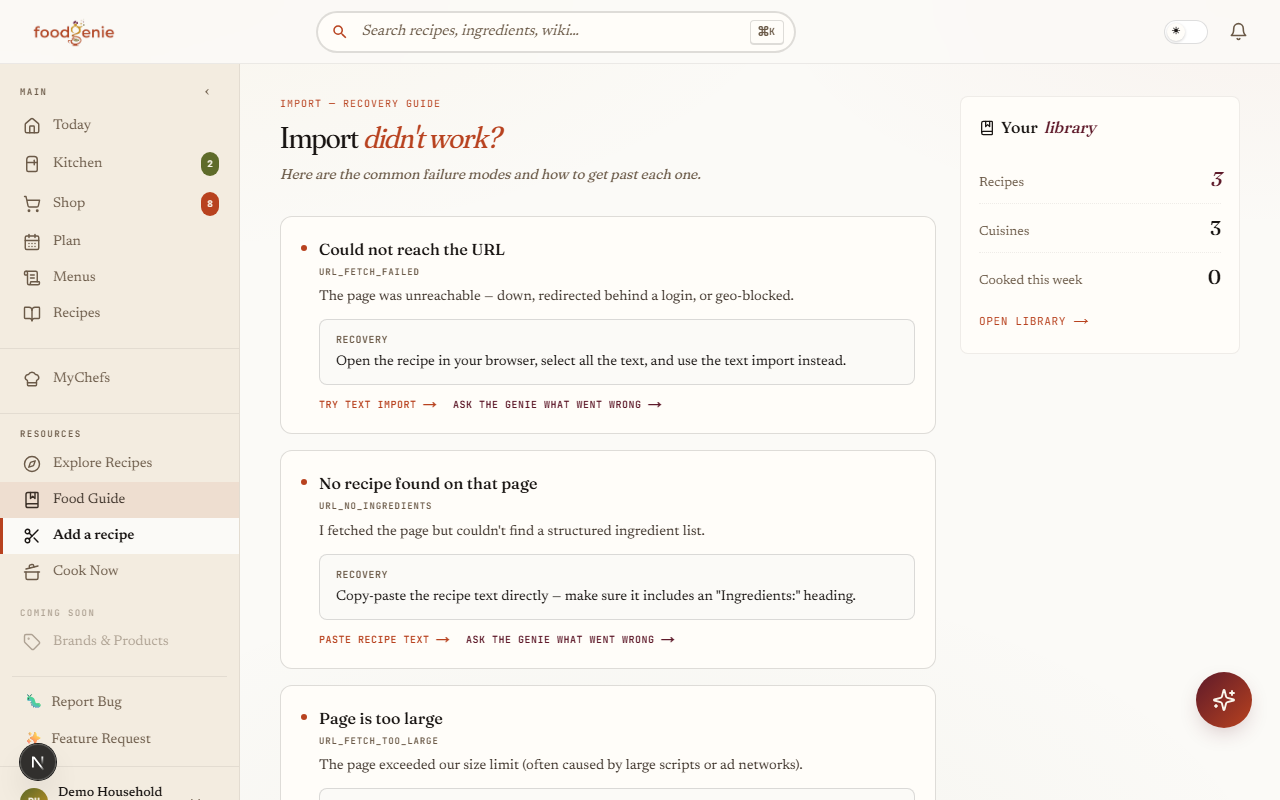The height and width of the screenshot is (800, 1280).
Task: Open Food Guide
Action: click(120, 499)
